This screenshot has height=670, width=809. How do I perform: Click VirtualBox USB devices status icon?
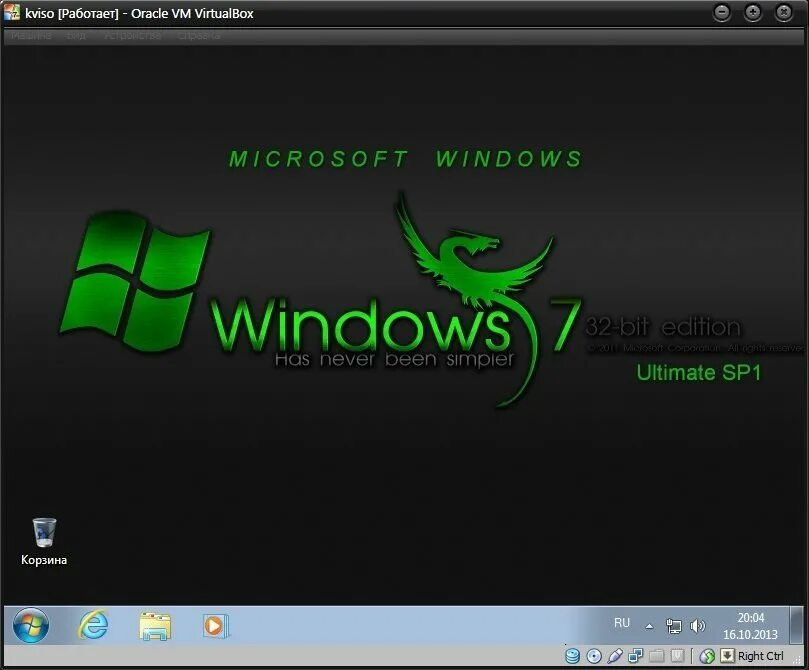coord(615,656)
